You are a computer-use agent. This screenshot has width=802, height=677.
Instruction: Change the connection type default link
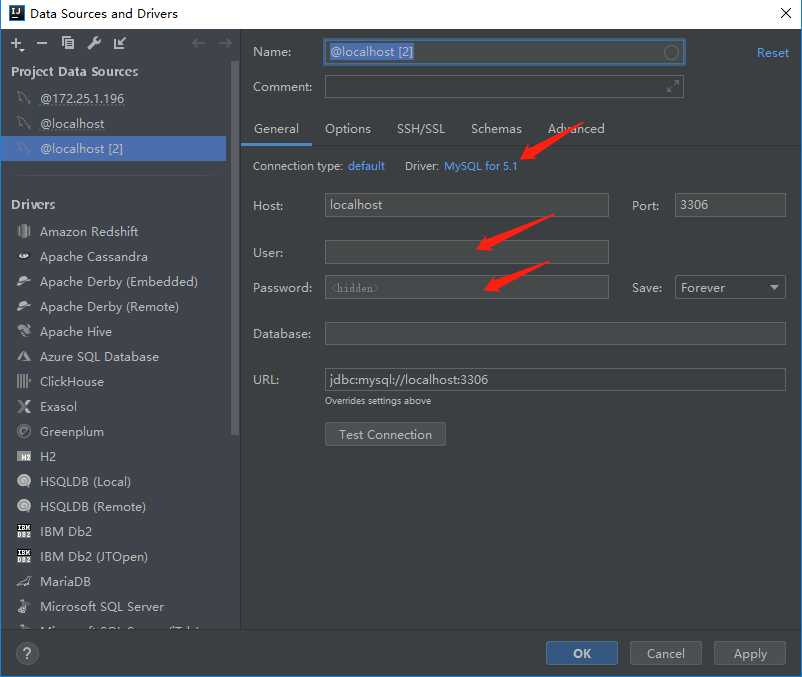(366, 166)
